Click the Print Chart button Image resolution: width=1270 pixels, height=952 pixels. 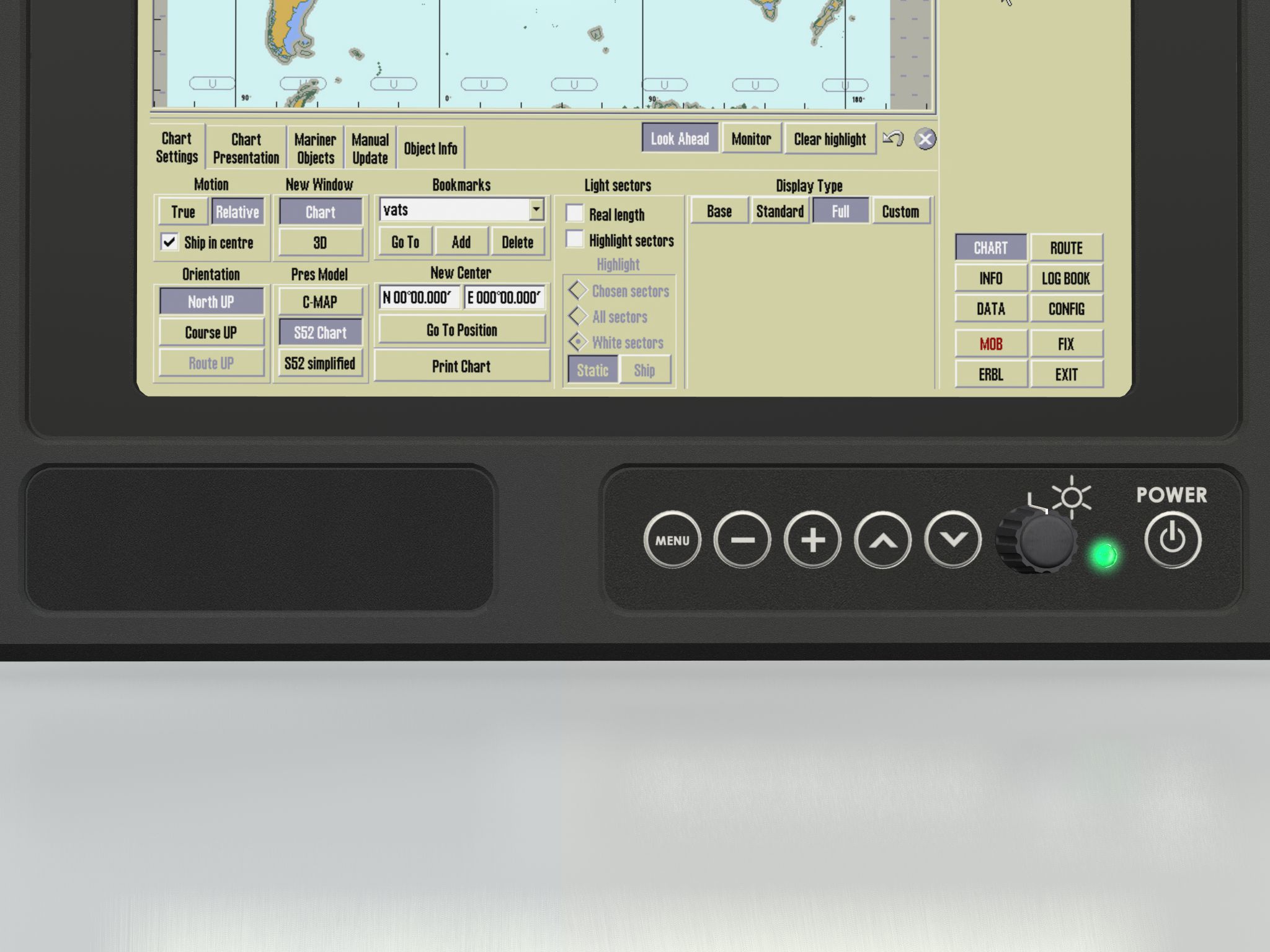tap(461, 366)
